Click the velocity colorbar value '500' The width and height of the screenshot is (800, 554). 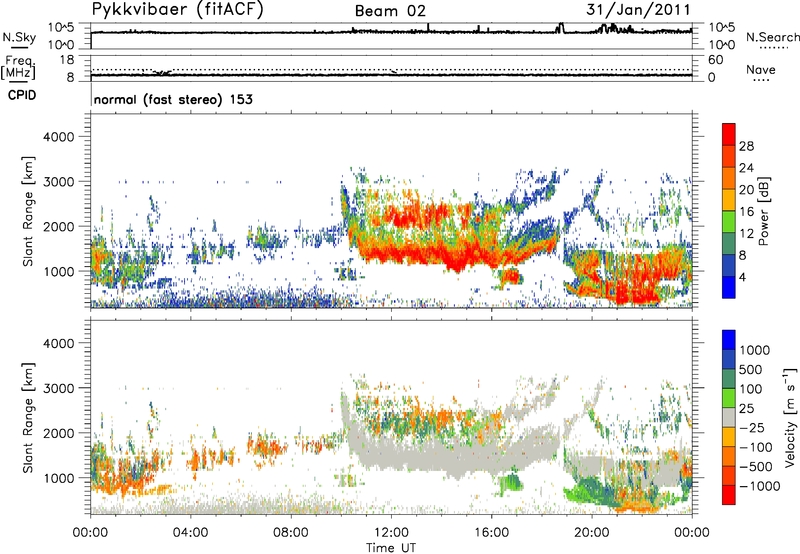(751, 369)
